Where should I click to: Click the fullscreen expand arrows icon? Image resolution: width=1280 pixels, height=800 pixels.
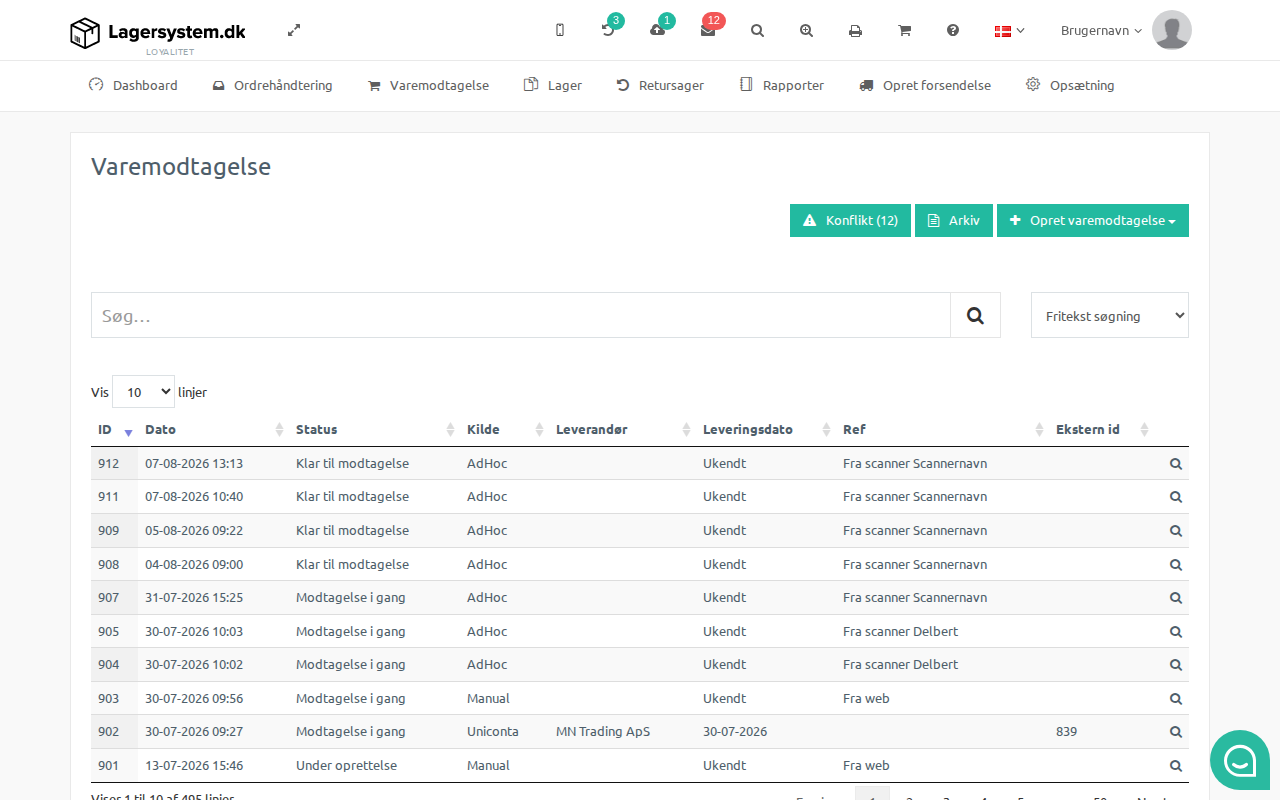point(294,30)
